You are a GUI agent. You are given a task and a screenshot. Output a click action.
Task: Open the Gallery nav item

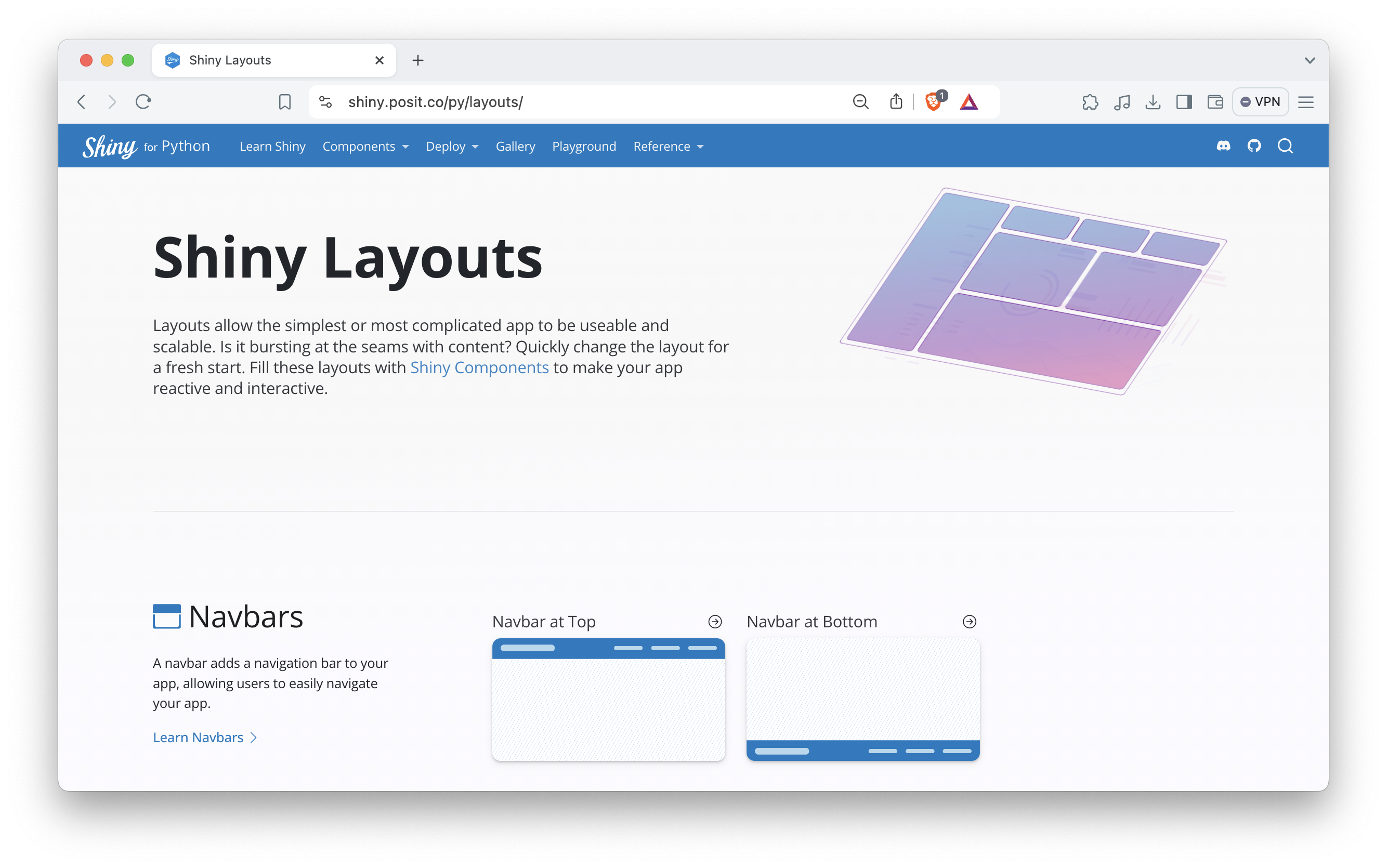coord(515,147)
